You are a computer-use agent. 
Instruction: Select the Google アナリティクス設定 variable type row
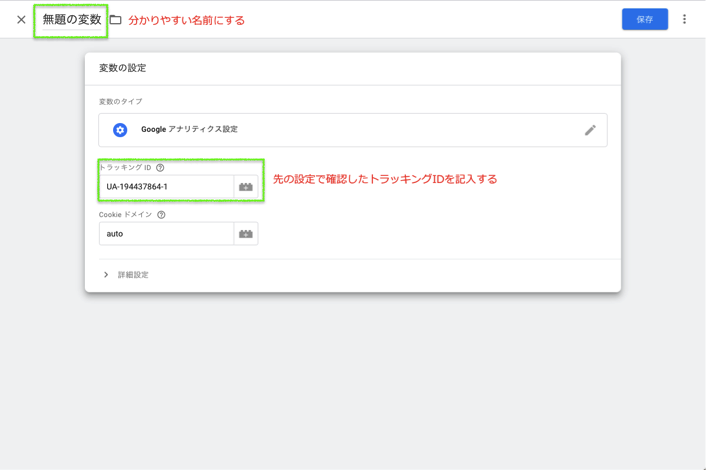point(353,130)
